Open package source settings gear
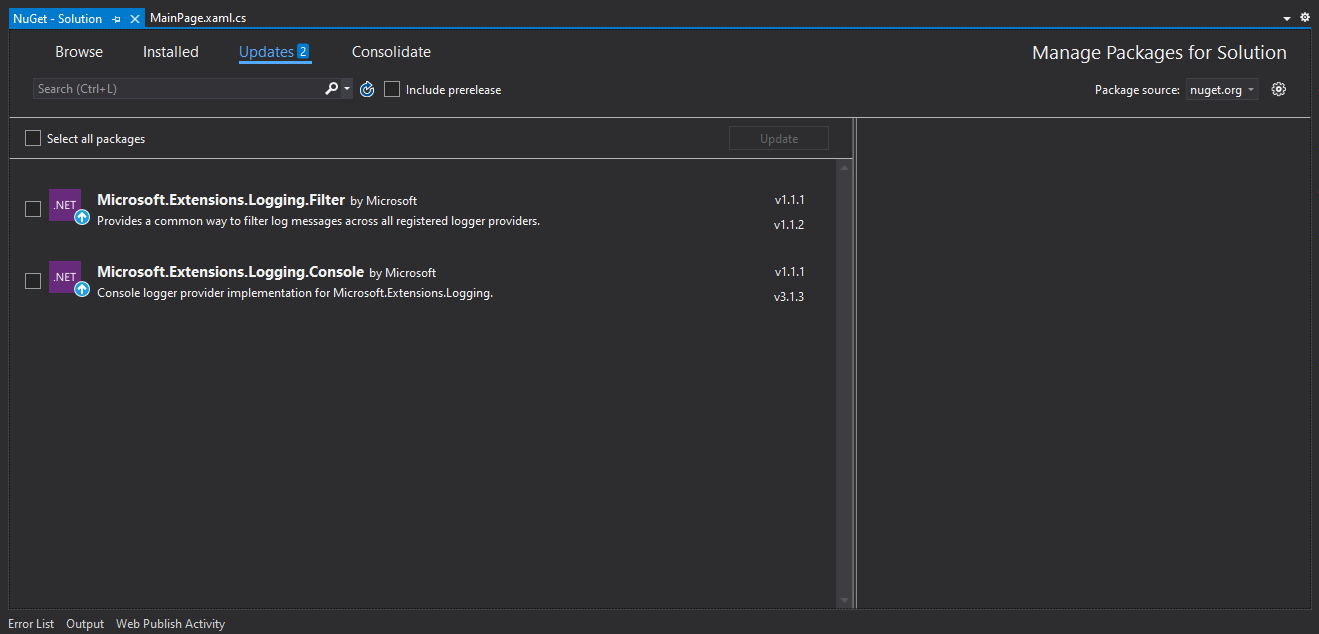Viewport: 1319px width, 634px height. [x=1278, y=89]
